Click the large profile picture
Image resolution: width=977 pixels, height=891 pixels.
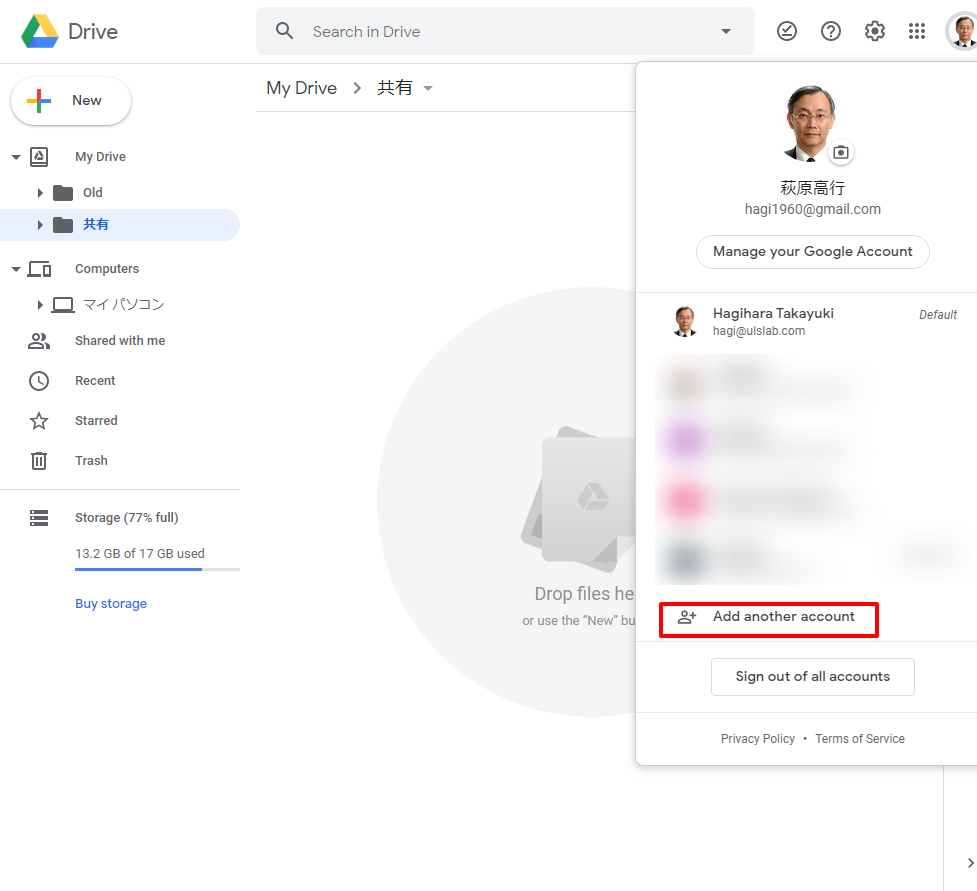810,123
